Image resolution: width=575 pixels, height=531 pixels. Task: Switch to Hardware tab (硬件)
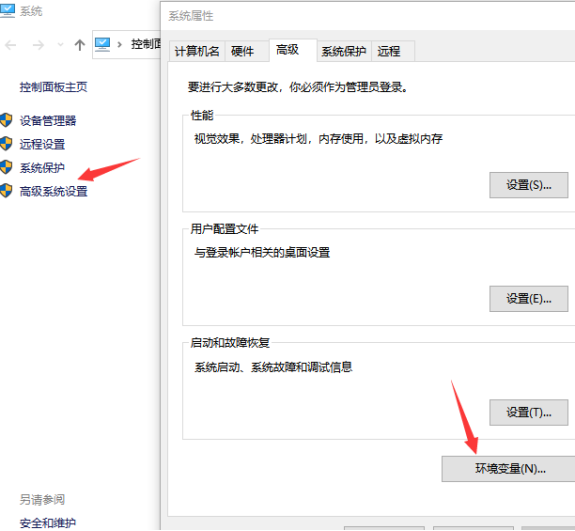[x=247, y=51]
